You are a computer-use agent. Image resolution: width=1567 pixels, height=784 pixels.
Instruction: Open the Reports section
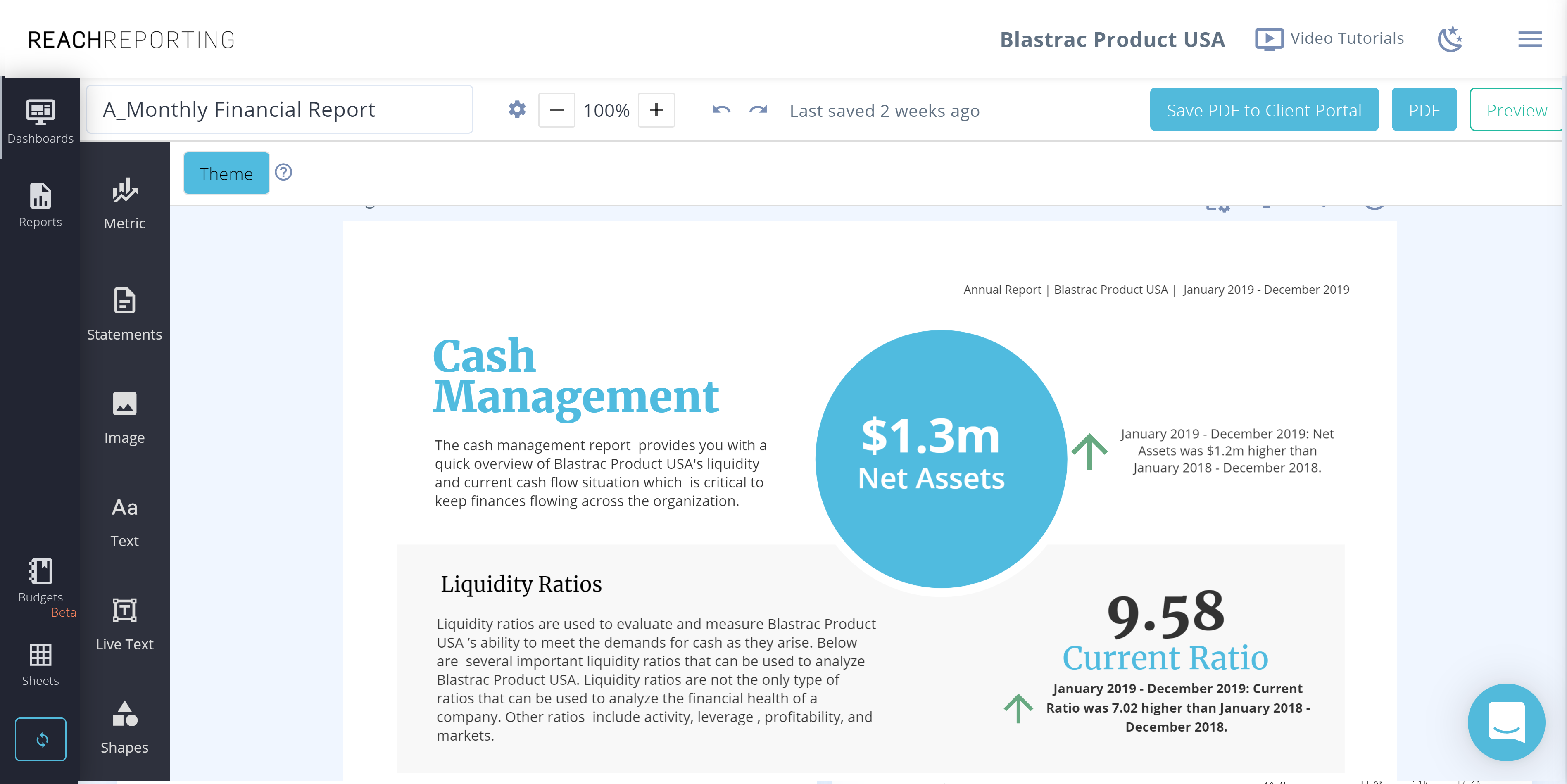(x=40, y=204)
